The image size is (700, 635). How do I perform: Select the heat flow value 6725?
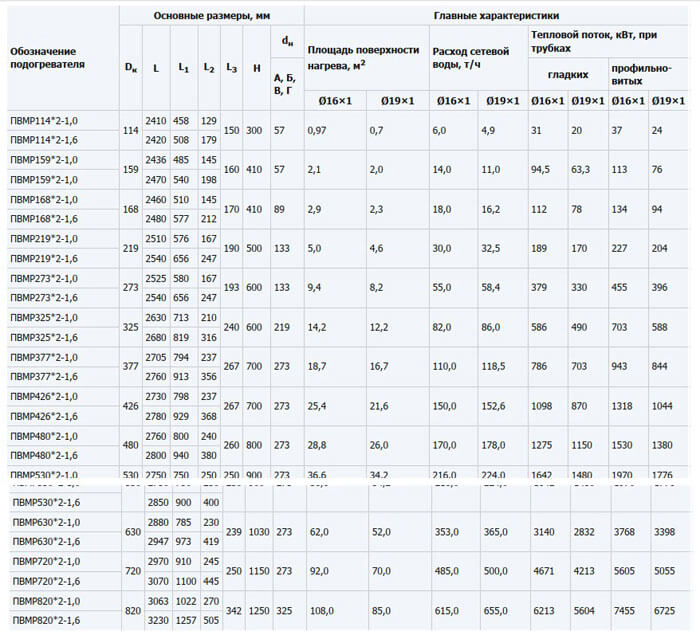click(665, 609)
